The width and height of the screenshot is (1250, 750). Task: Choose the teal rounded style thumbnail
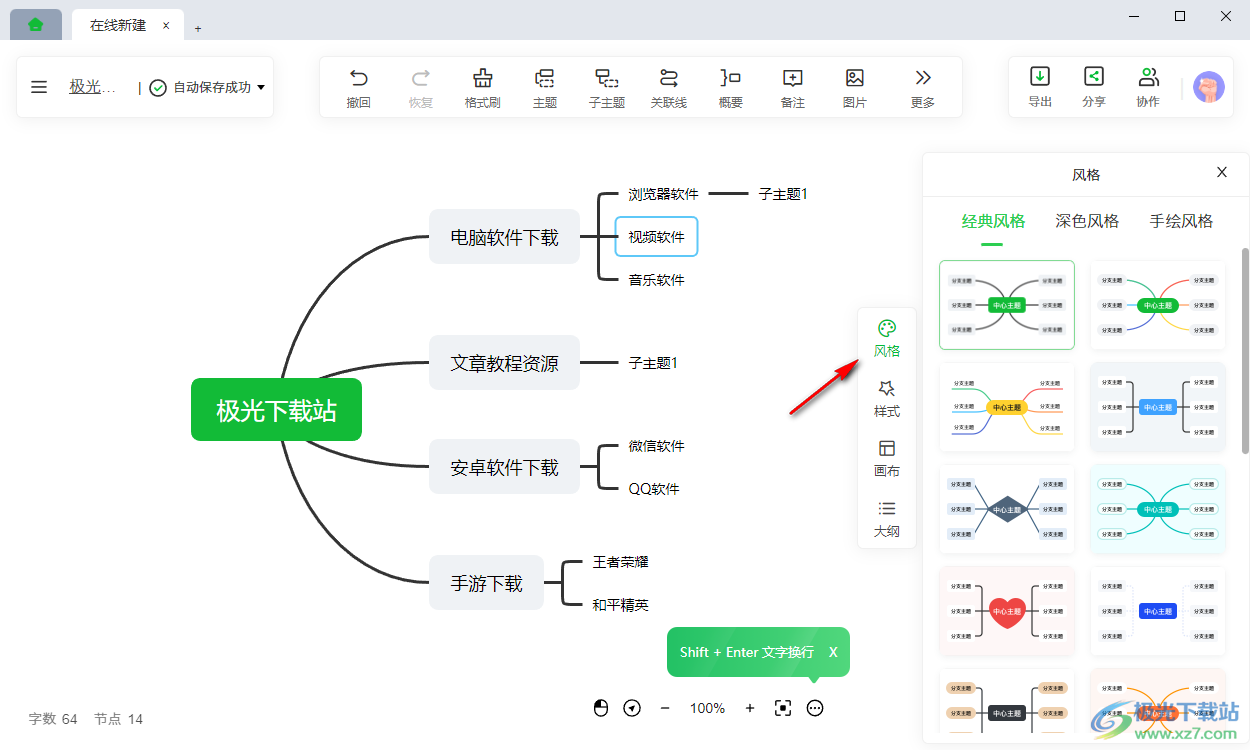tap(1157, 509)
